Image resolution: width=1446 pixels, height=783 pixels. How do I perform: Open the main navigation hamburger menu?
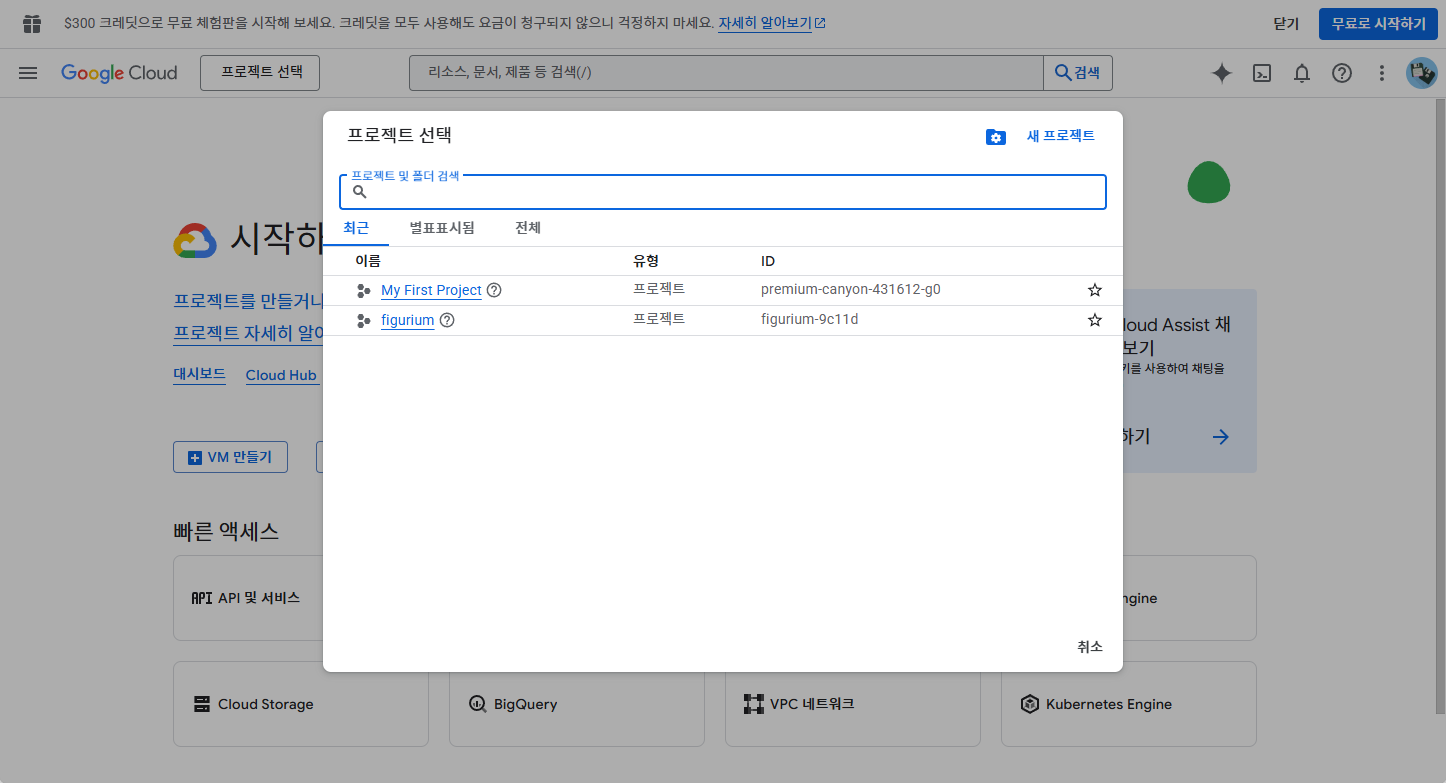coord(28,73)
